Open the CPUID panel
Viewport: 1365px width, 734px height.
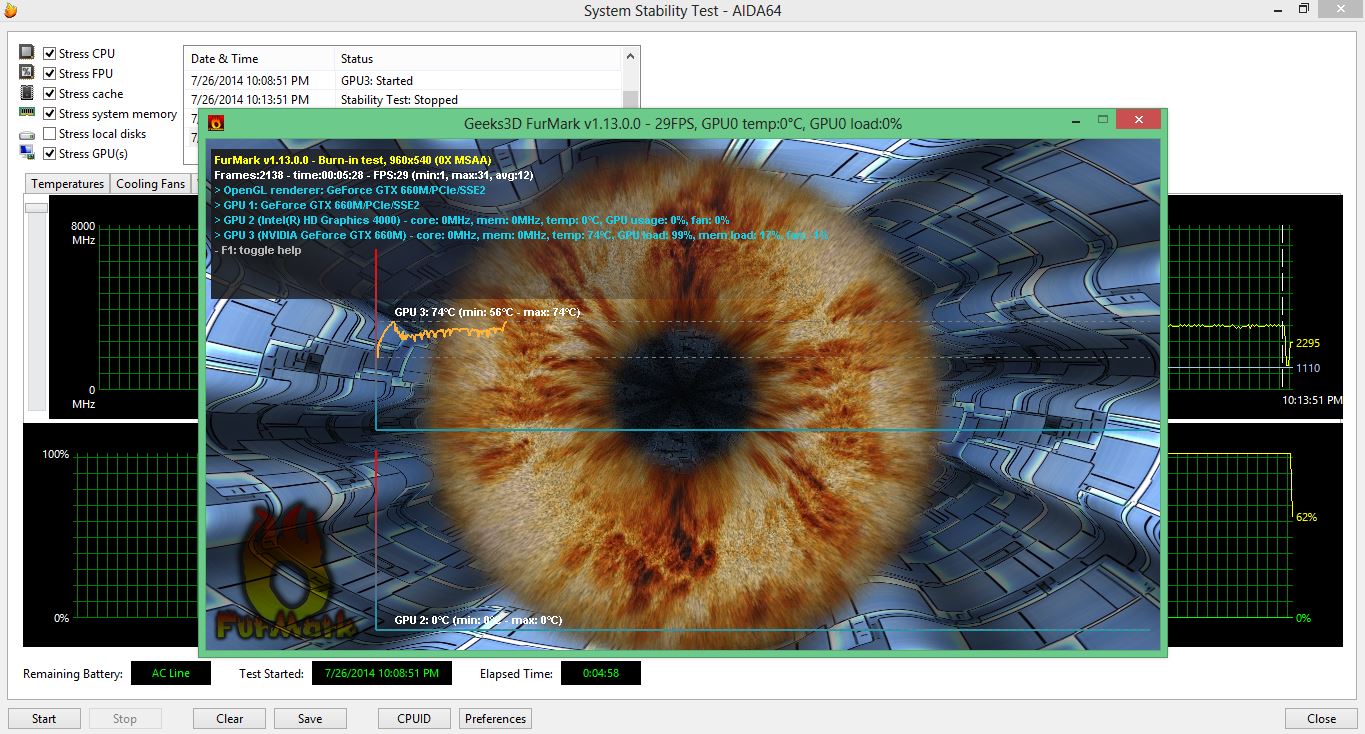(x=414, y=718)
